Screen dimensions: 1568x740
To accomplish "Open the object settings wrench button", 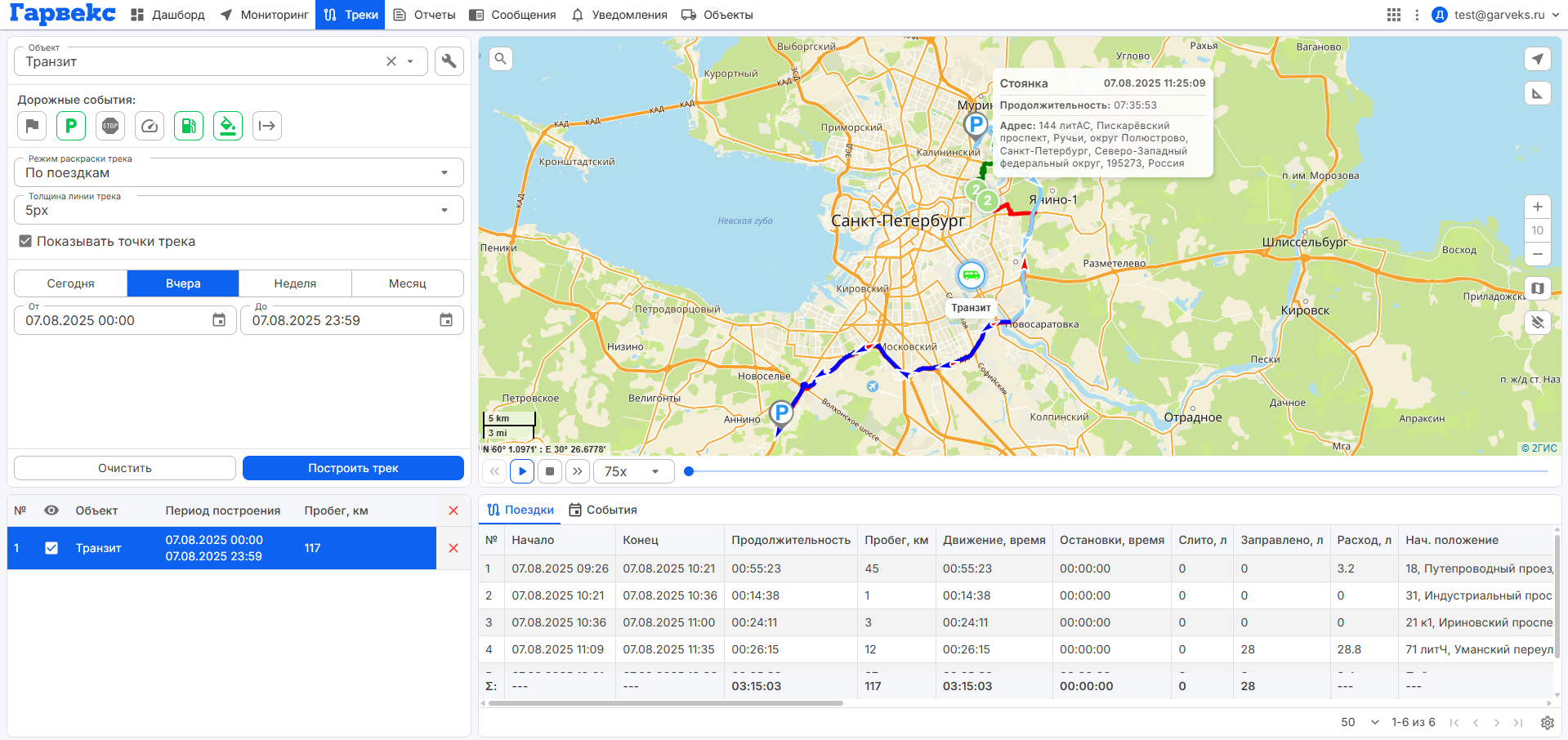I will coord(449,61).
